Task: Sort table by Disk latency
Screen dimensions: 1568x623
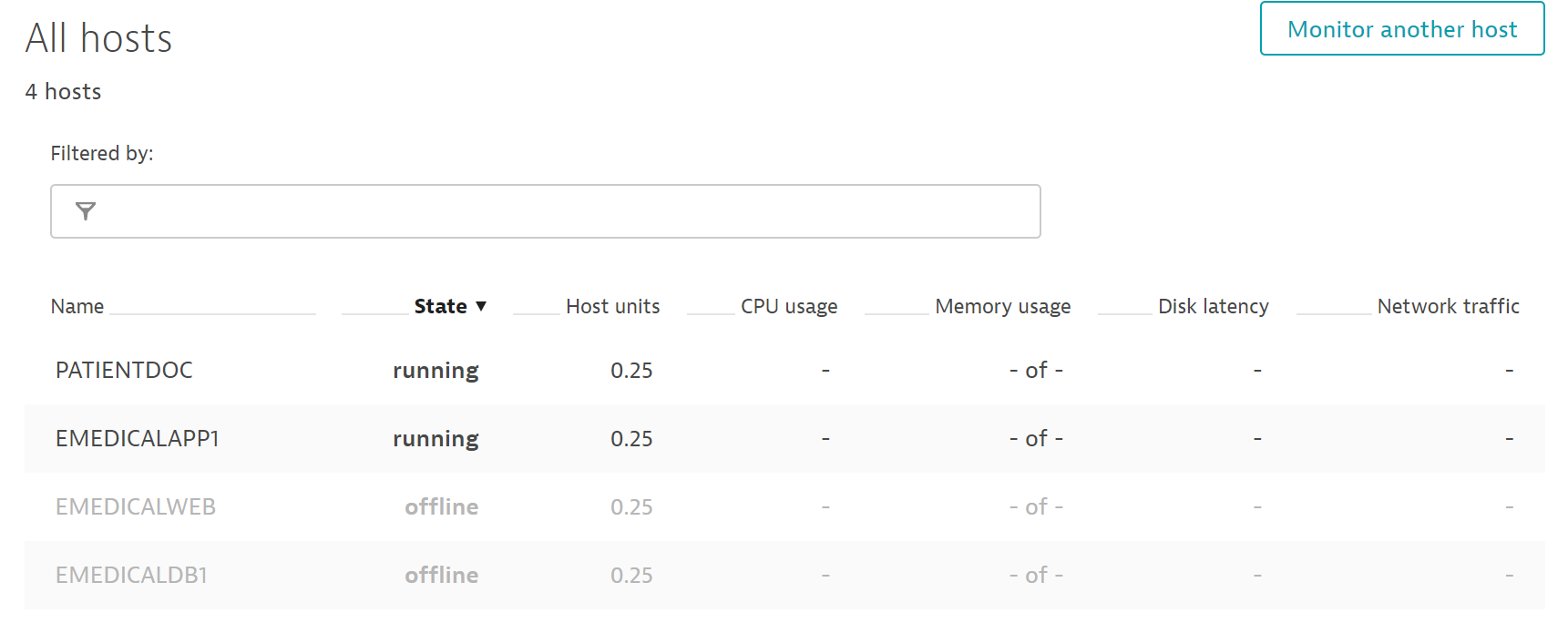Action: 1213,307
